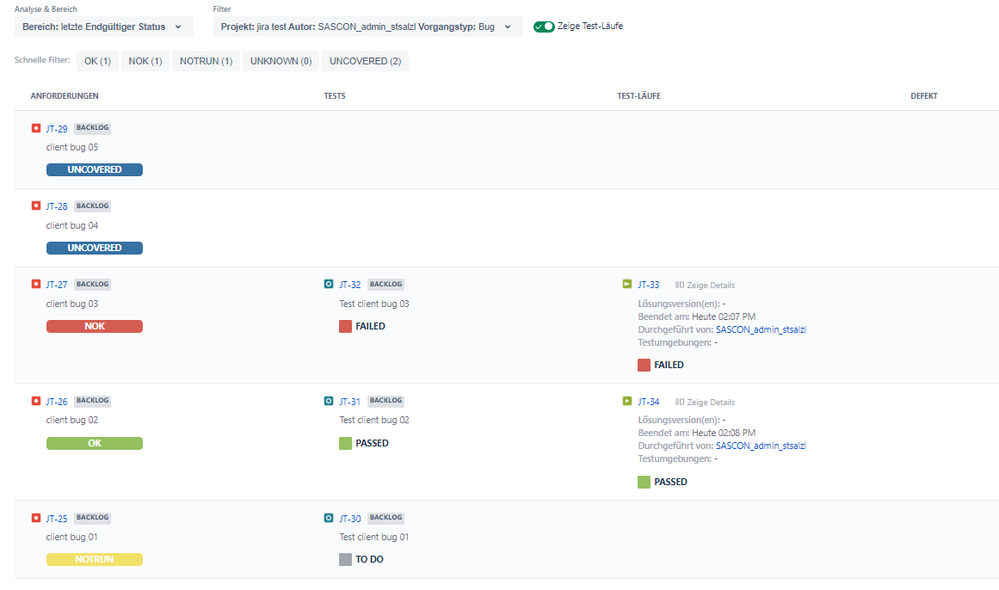Open issue JT-27
Image resolution: width=999 pixels, height=590 pixels.
tap(57, 285)
